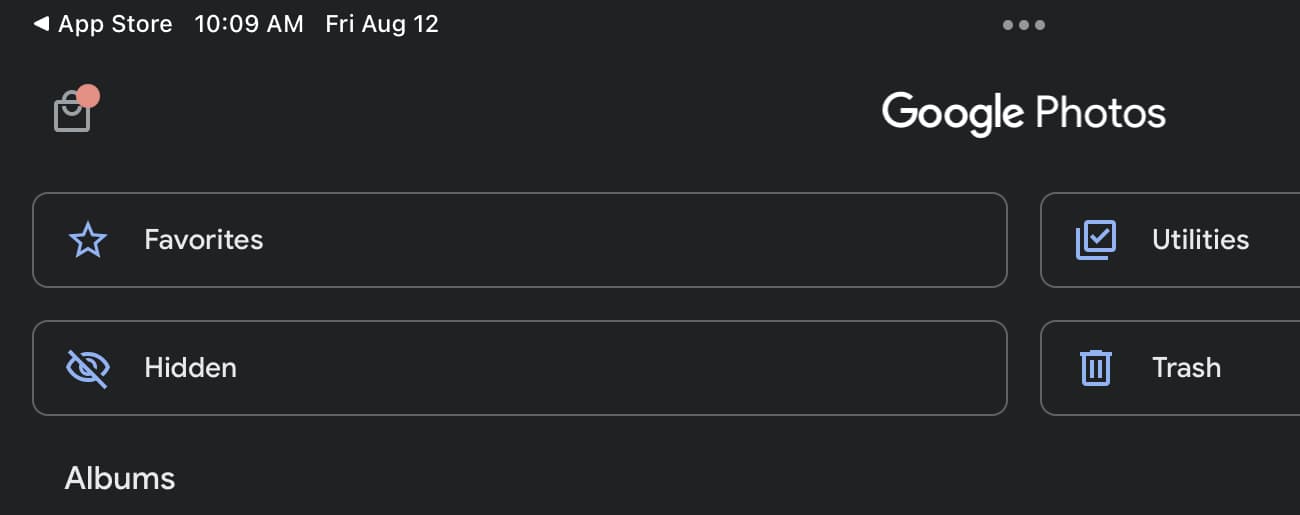Open the shopping bag print store icon

(x=71, y=114)
